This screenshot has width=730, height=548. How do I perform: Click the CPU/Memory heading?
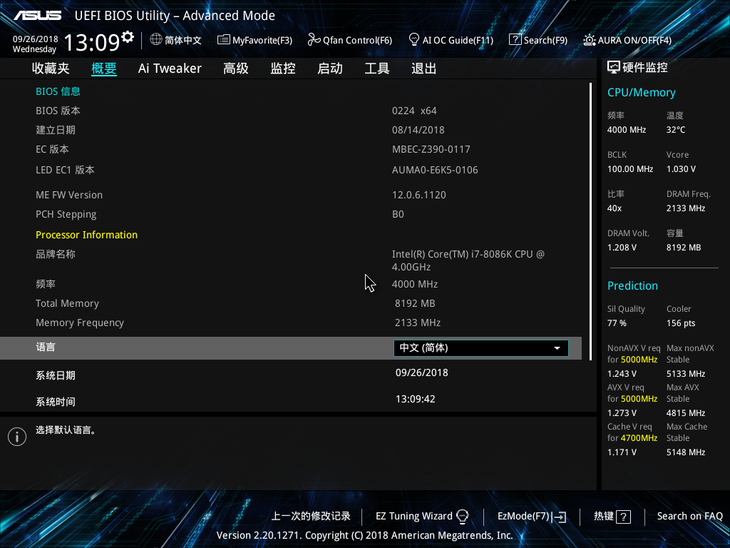coord(641,93)
